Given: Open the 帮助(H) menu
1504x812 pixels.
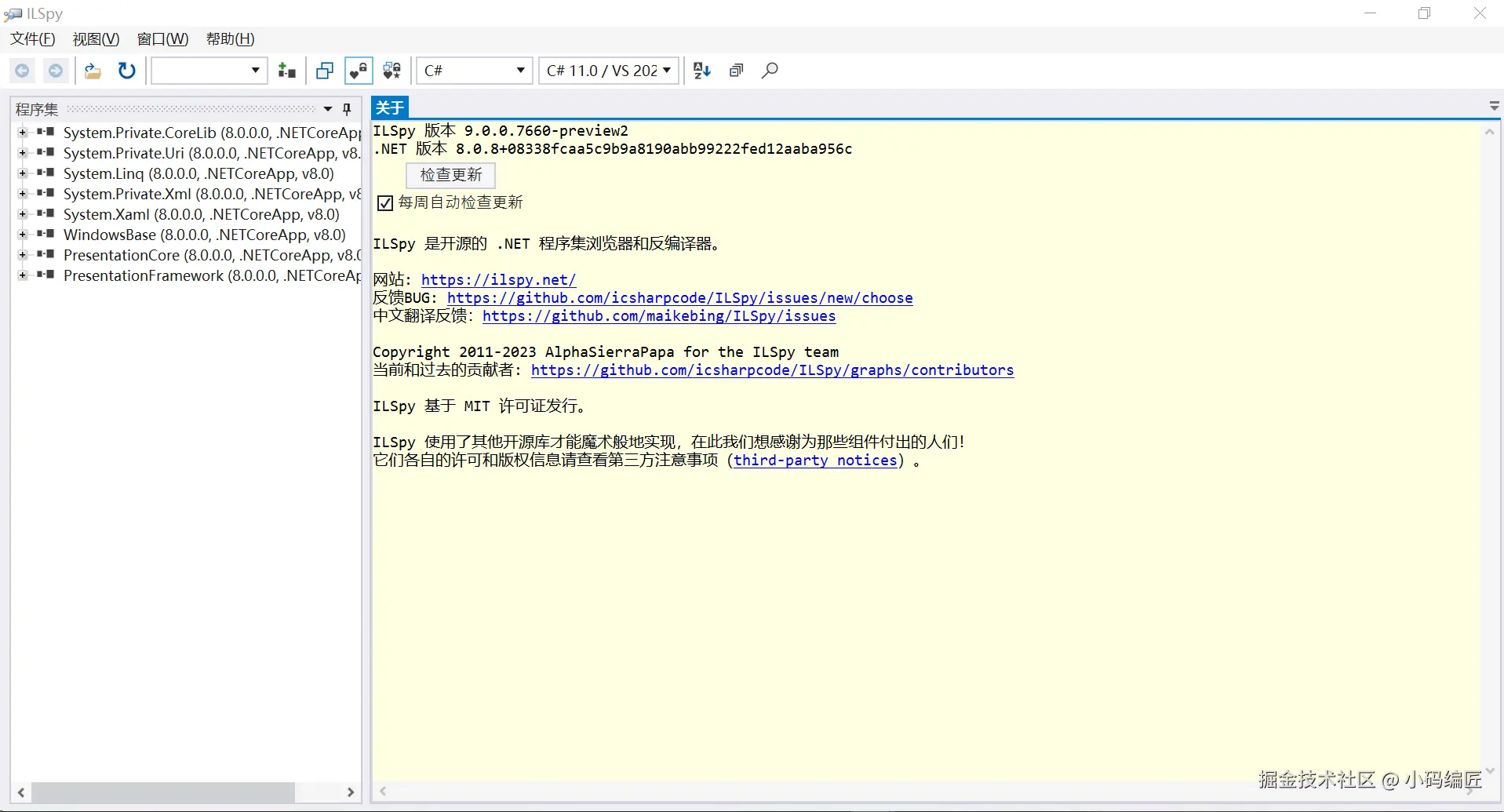Looking at the screenshot, I should tap(231, 39).
